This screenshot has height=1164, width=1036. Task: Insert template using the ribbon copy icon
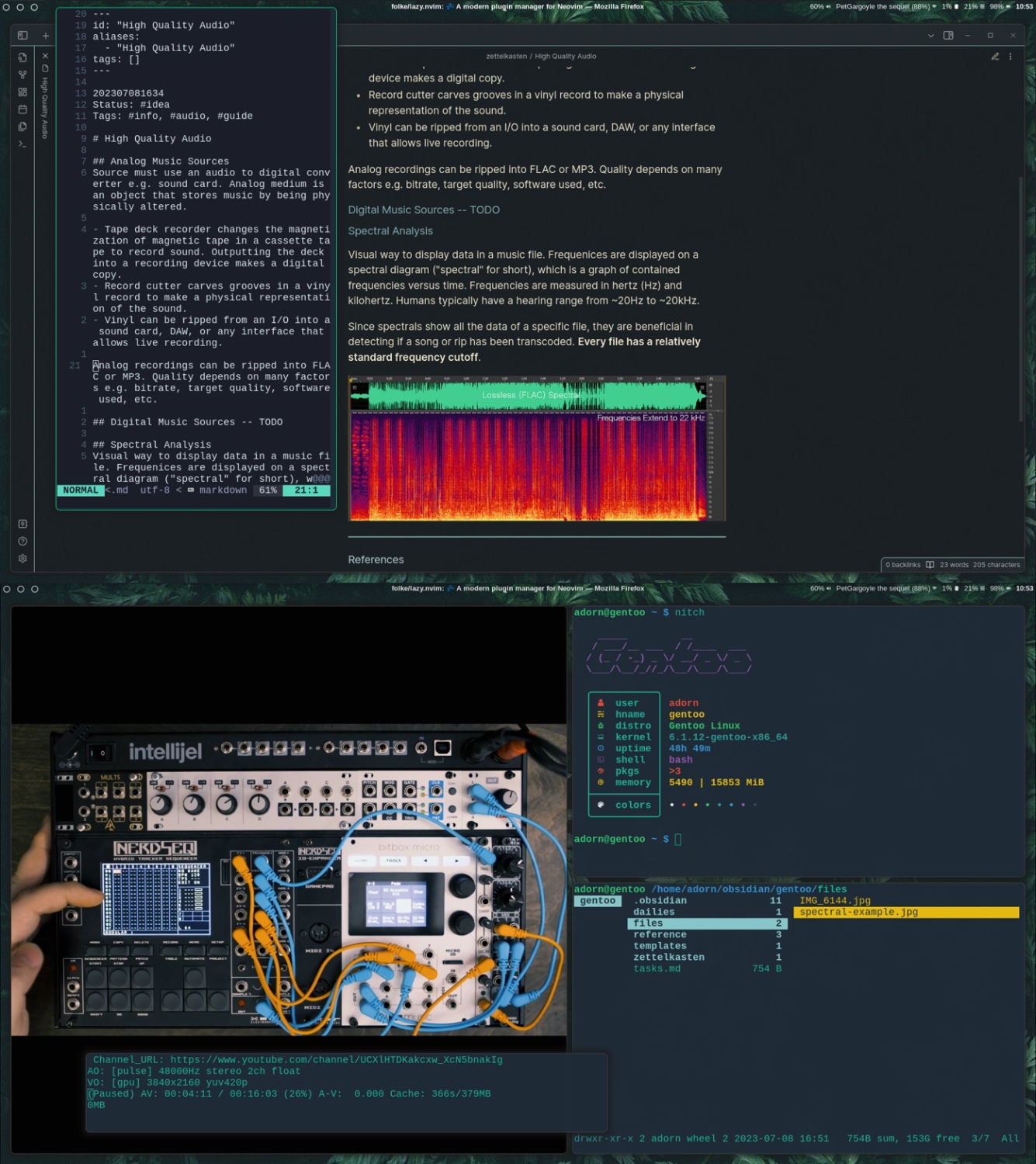23,126
